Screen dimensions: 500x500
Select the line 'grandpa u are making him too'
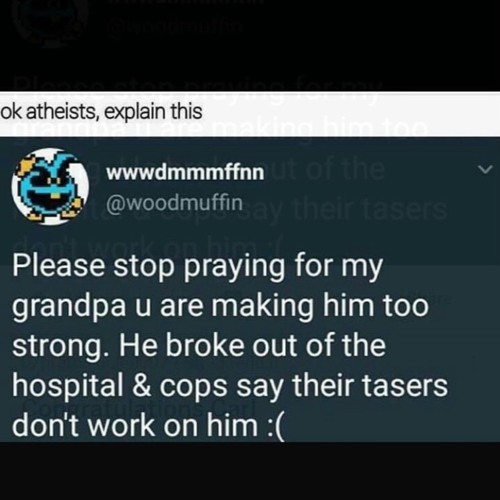pos(221,307)
